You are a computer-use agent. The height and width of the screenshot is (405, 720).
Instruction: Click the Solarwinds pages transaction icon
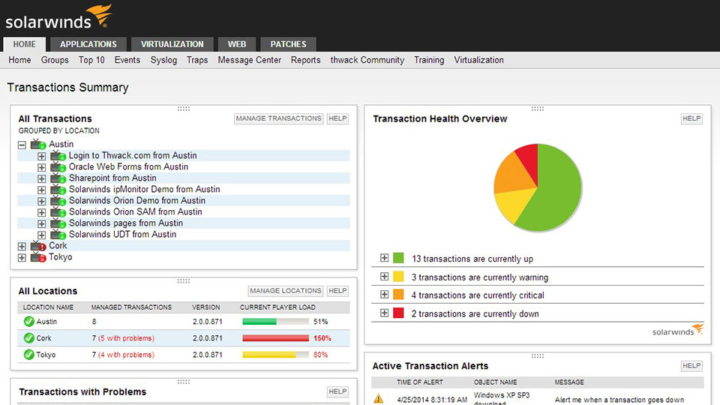point(58,223)
